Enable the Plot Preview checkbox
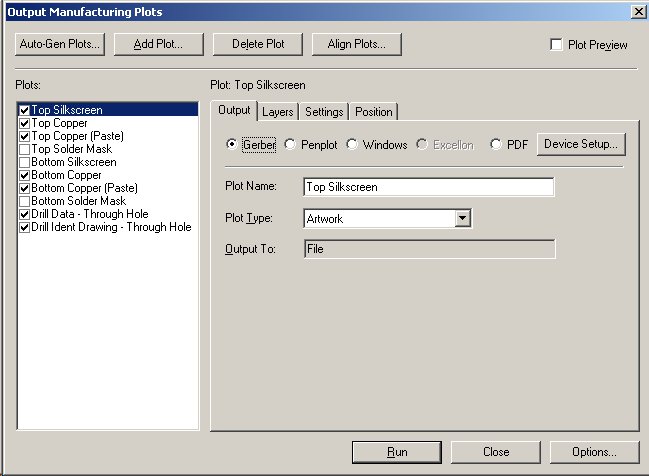The height and width of the screenshot is (476, 649). tap(557, 45)
